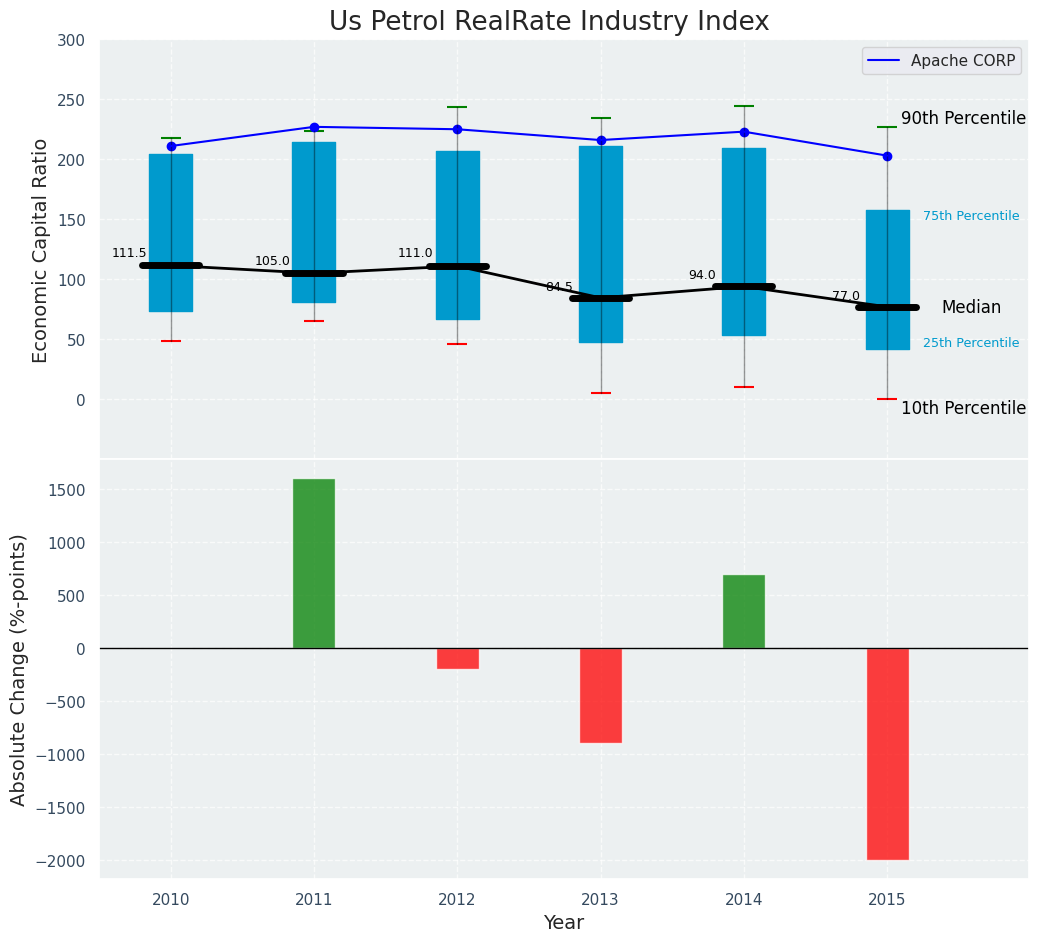Select the green 2011 change bar
1039x942 pixels.
[x=314, y=563]
